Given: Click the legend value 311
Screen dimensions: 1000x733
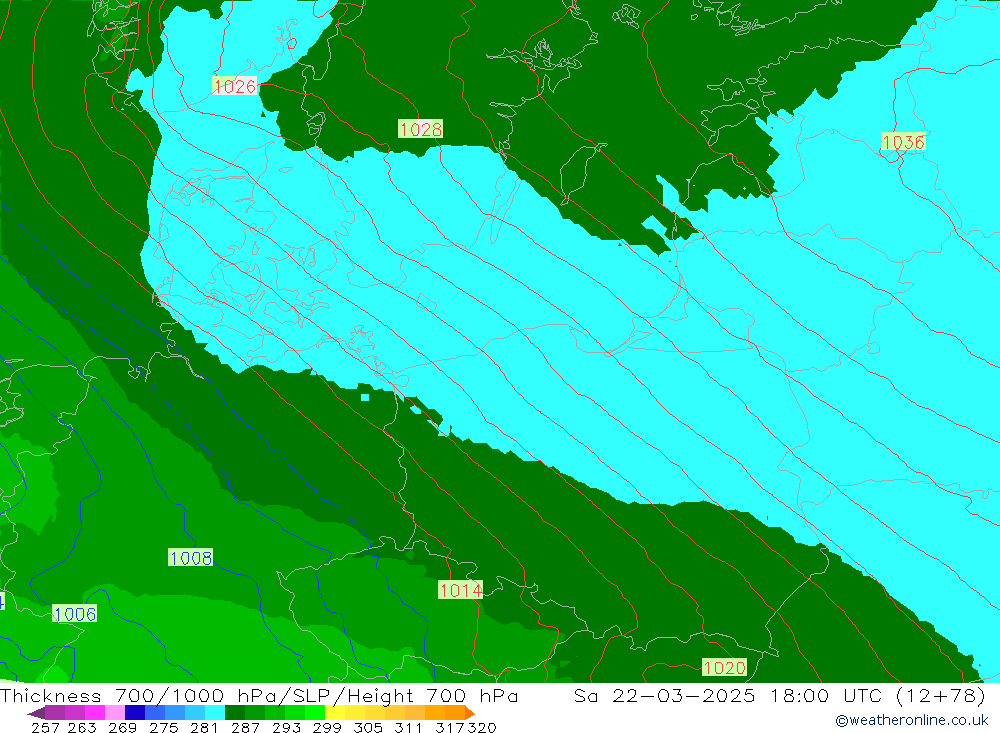Looking at the screenshot, I should (407, 727).
